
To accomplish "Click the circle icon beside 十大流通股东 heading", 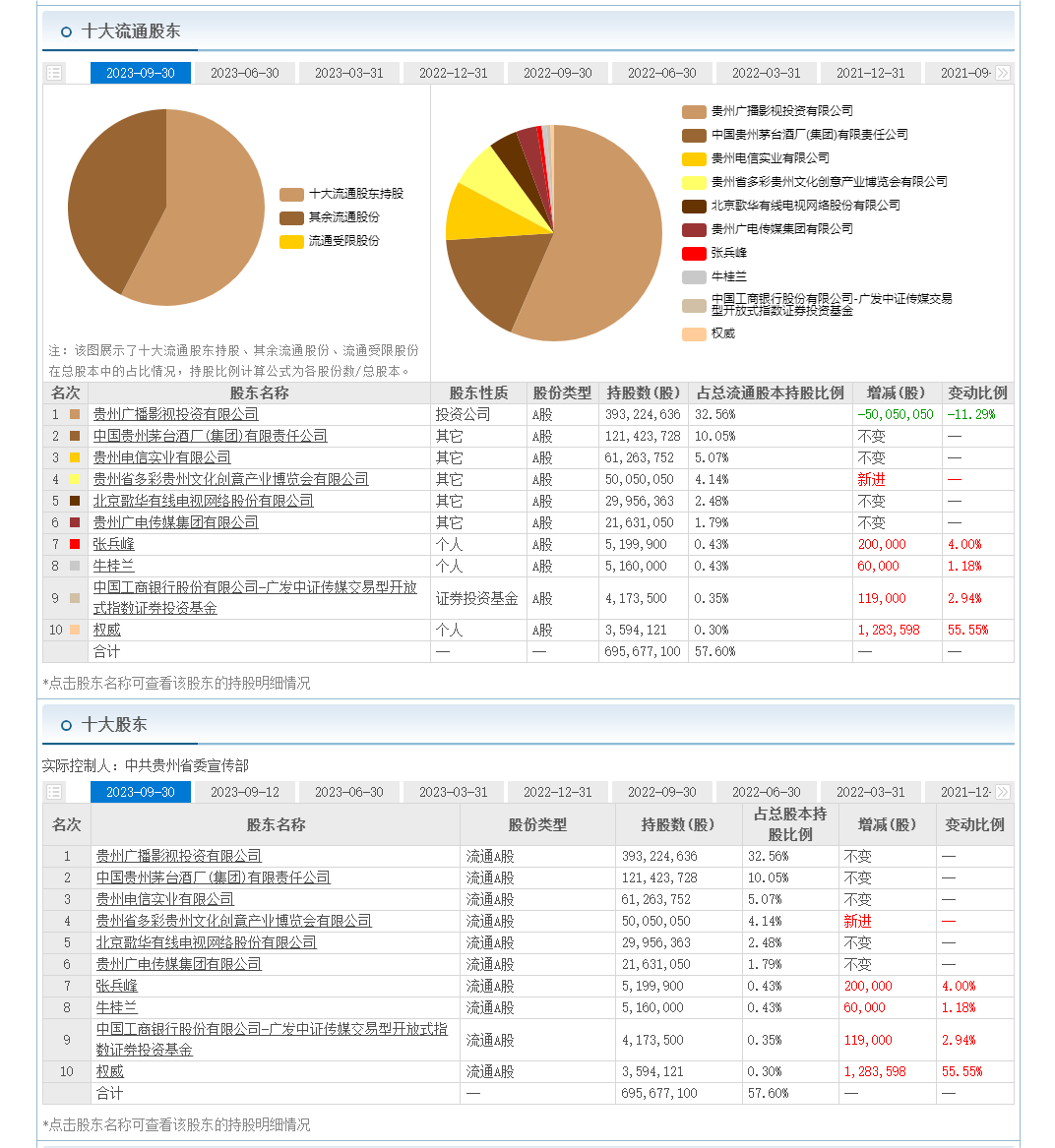I will click(x=66, y=31).
